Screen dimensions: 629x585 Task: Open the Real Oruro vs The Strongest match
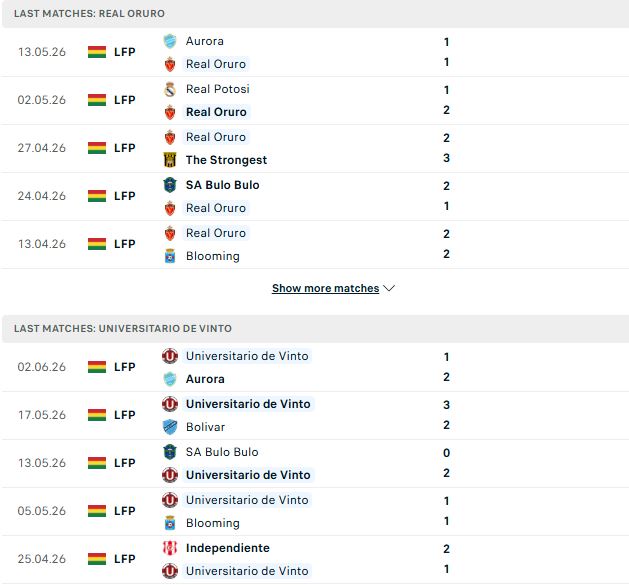point(314,148)
